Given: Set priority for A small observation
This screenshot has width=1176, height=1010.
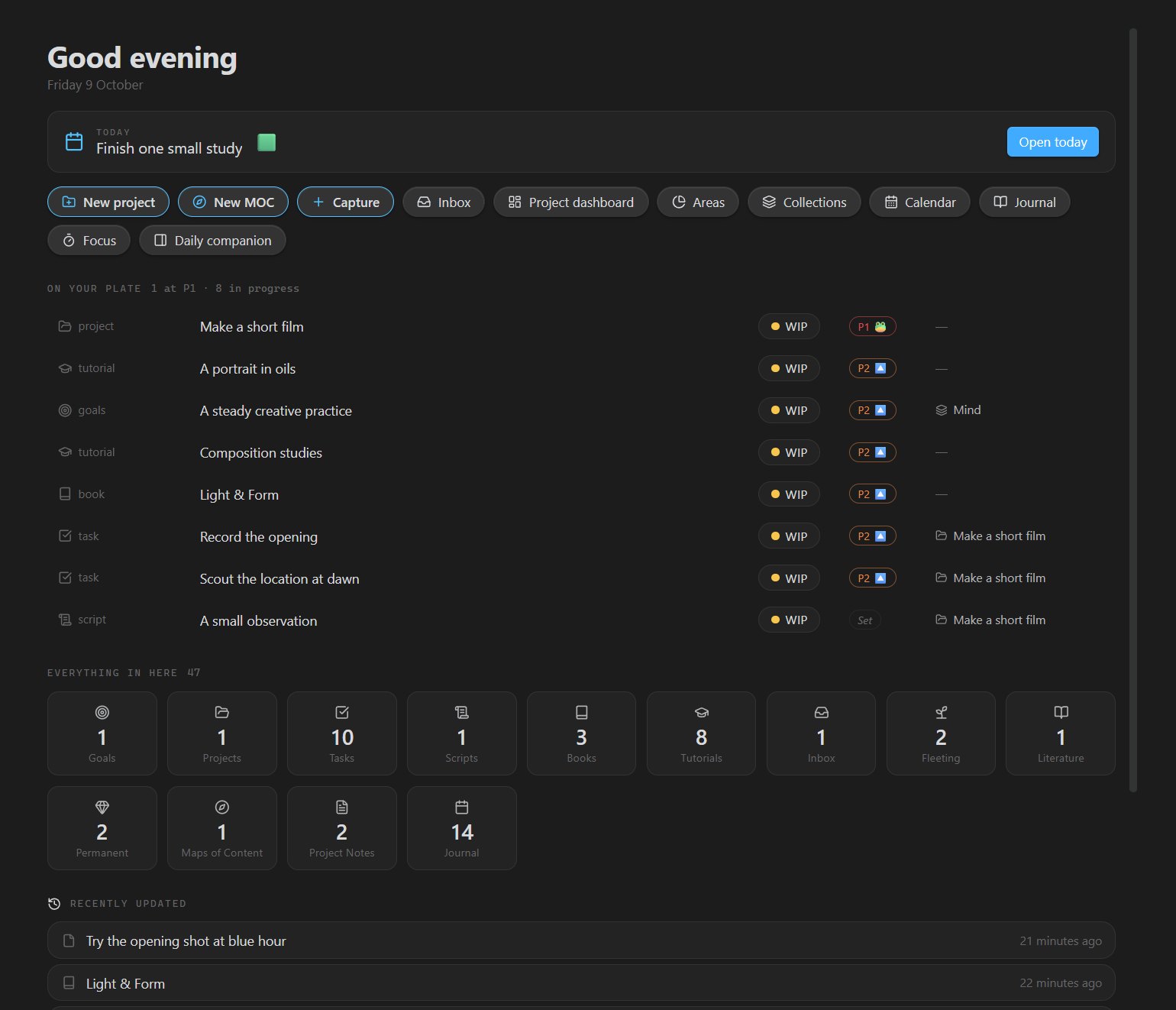Looking at the screenshot, I should click(864, 620).
